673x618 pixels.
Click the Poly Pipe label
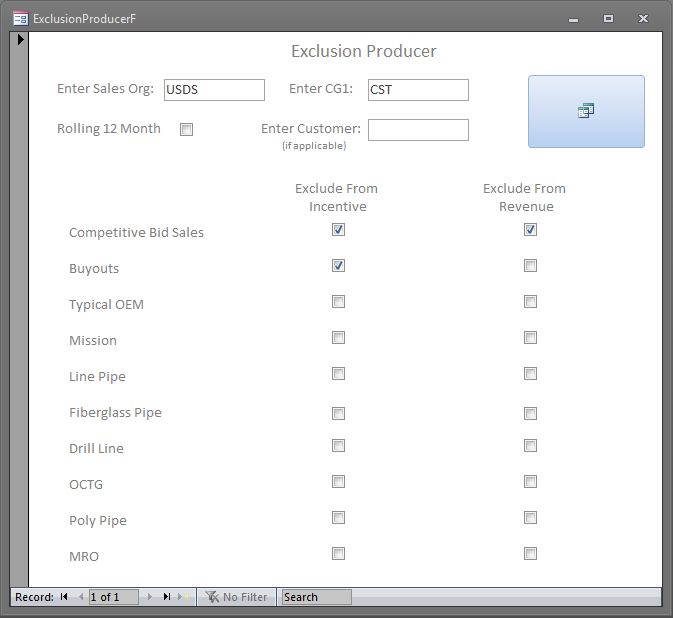point(98,521)
